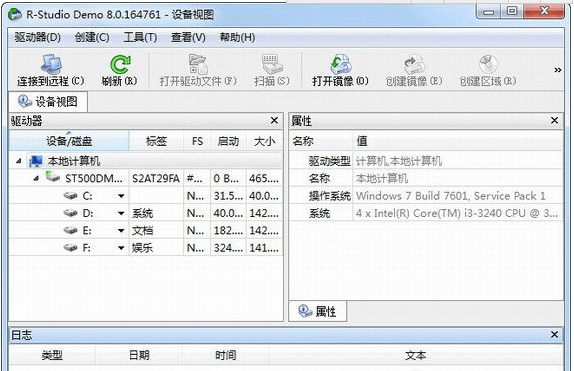Viewport: 574px width, 371px height.
Task: Select the Local Computer (本地计算机) icon
Action: 36,161
